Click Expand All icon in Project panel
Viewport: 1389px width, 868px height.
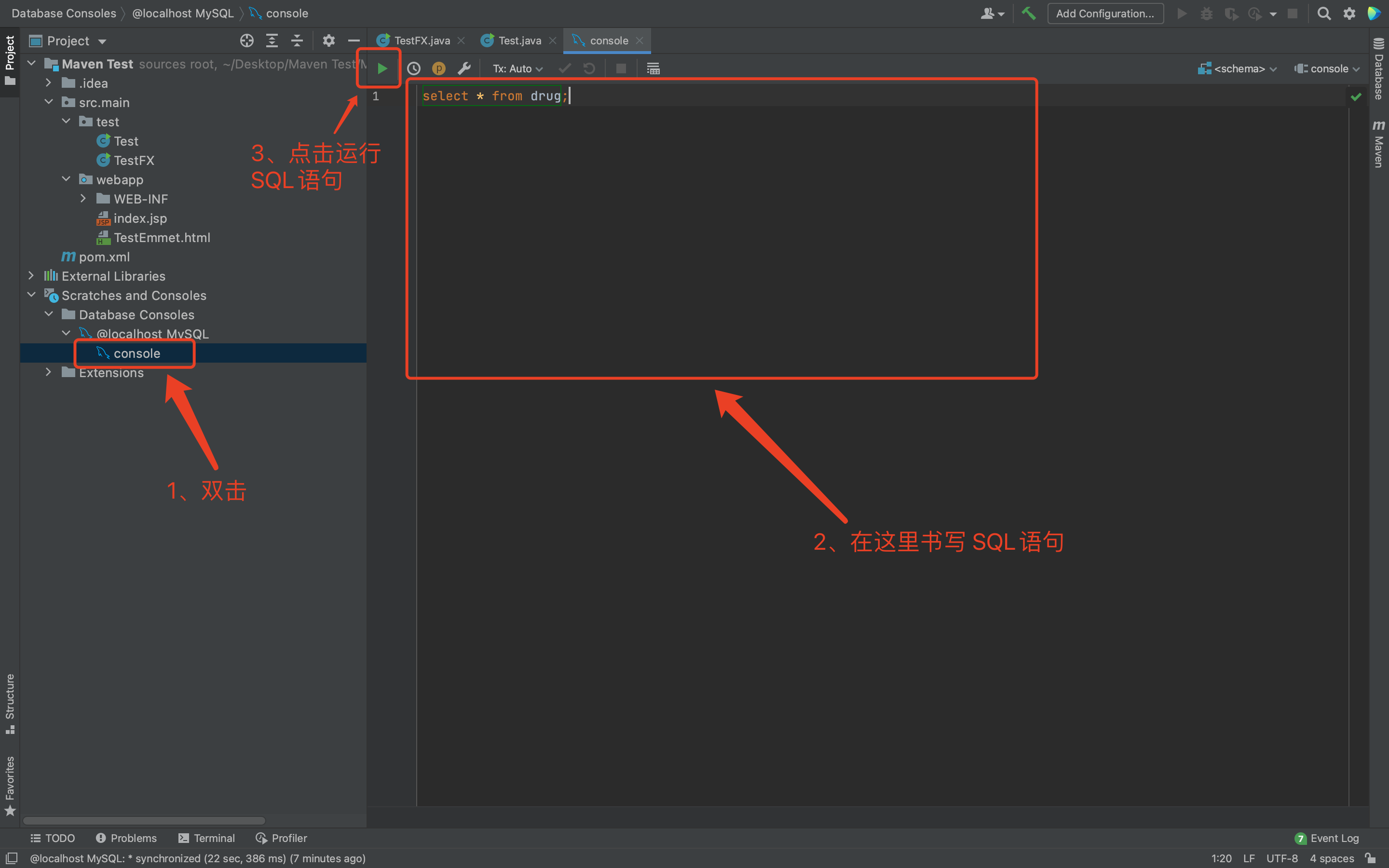(272, 41)
